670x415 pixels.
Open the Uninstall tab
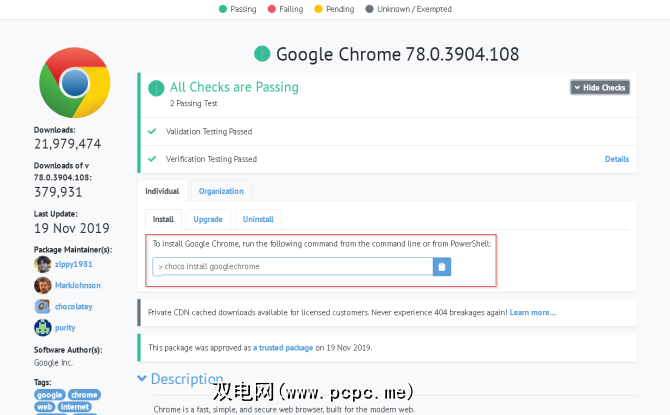258,219
